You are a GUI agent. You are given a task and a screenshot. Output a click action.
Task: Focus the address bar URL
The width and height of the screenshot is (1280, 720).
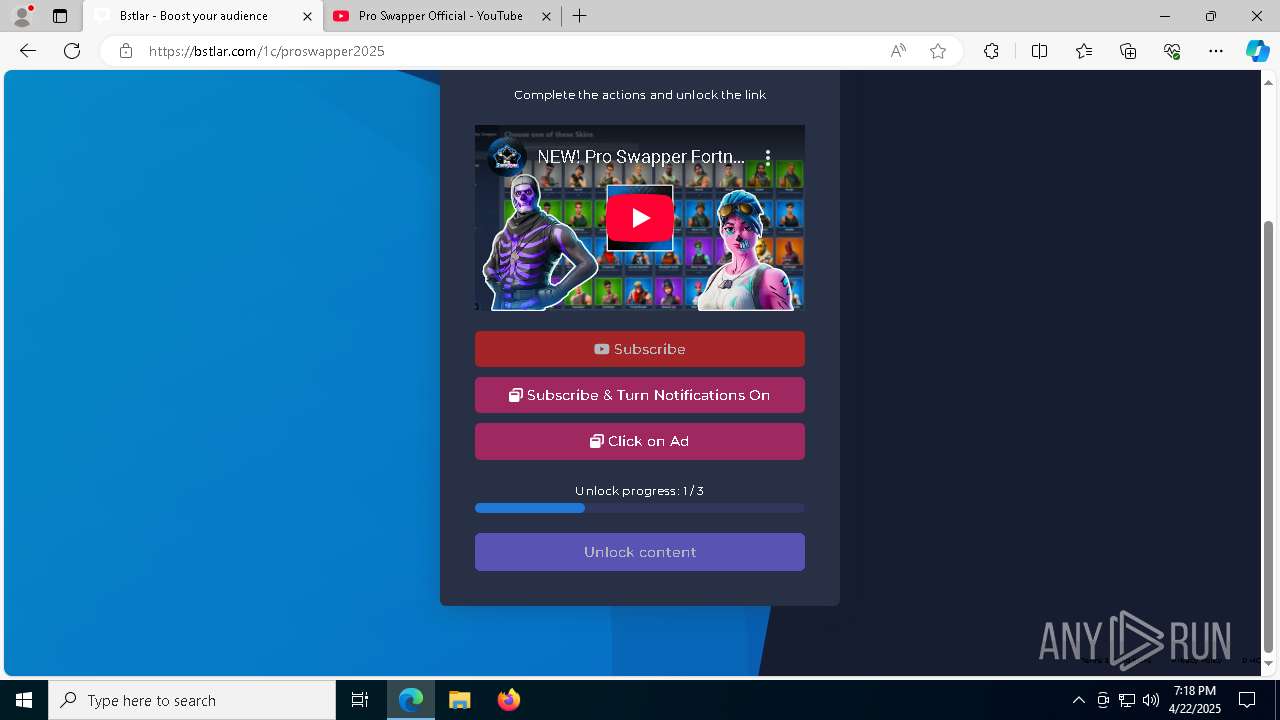(267, 51)
